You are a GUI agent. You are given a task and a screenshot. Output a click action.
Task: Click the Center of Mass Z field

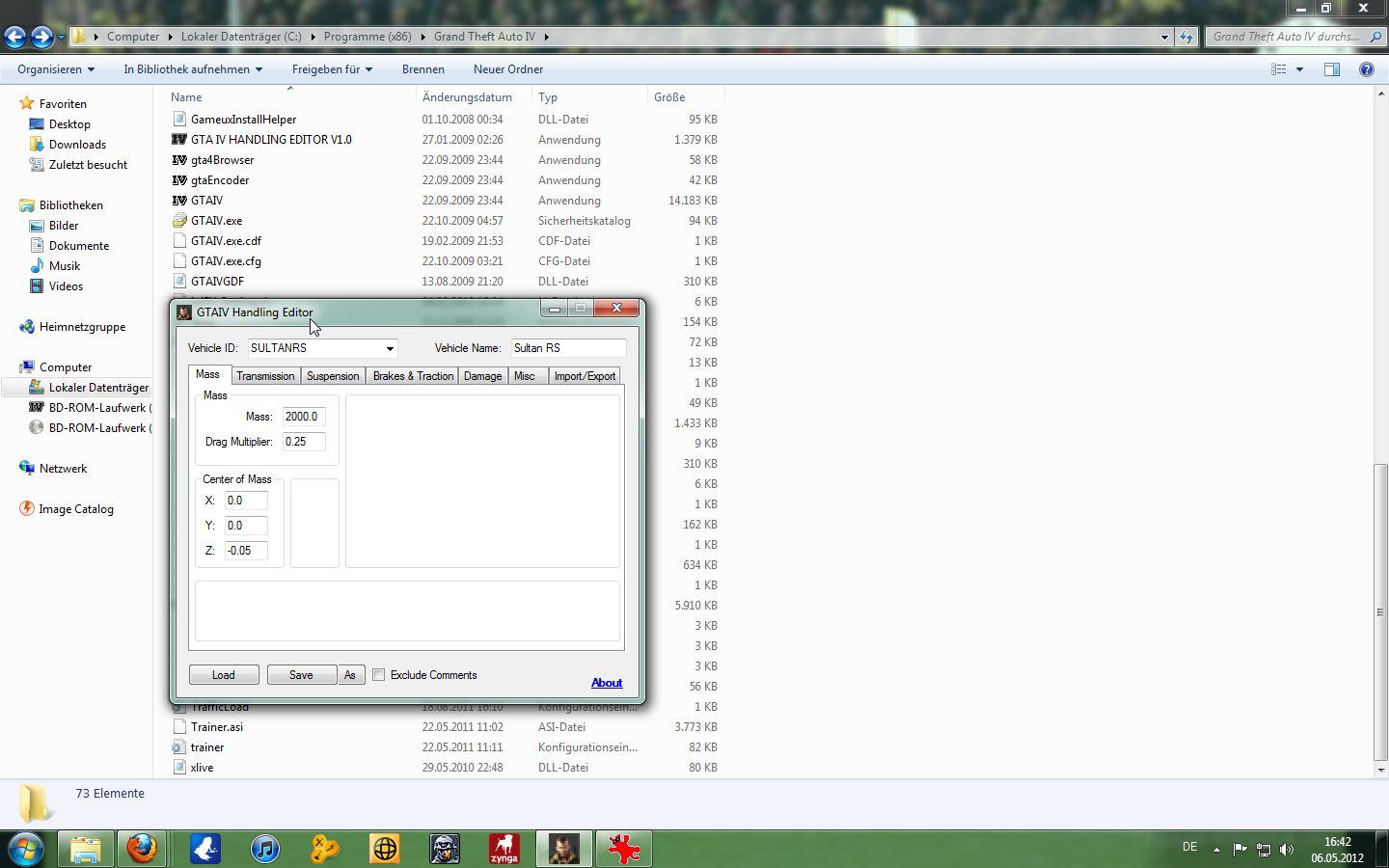(x=246, y=551)
